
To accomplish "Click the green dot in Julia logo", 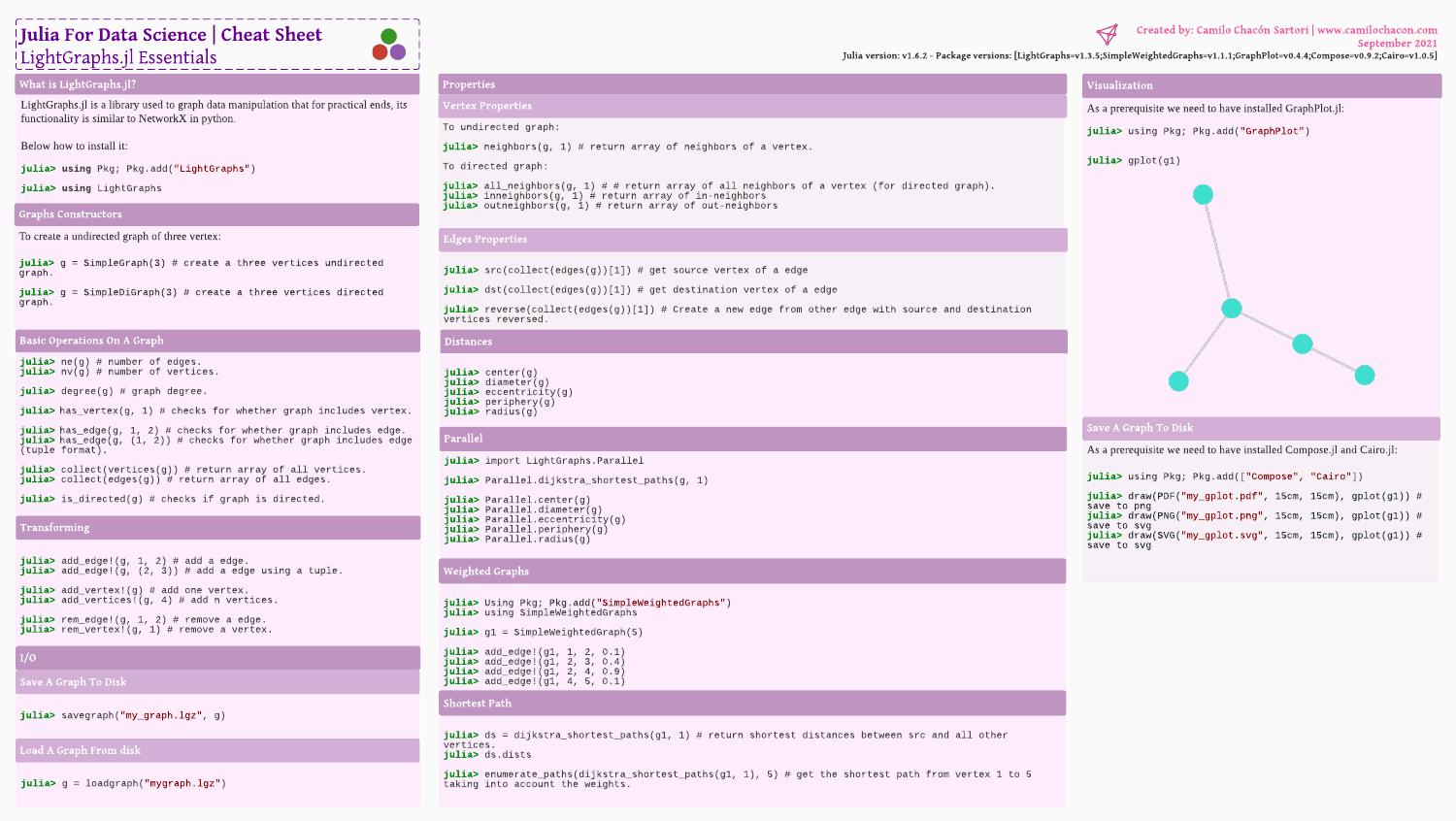I will (x=389, y=37).
